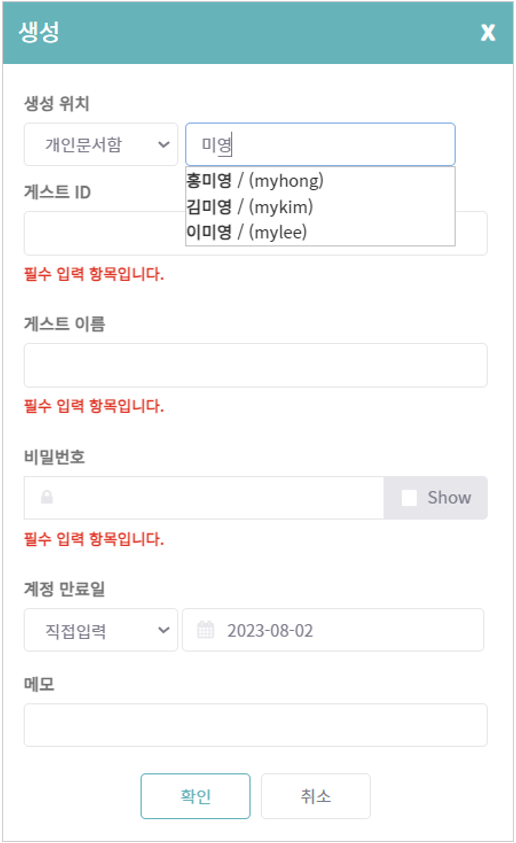
Task: Expand the 직접입력 expiry type dropdown
Action: pos(101,630)
